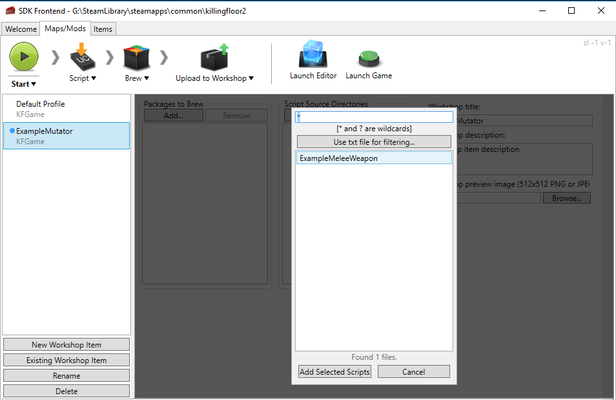Click New Workshop Item button
Image resolution: width=616 pixels, height=400 pixels.
[66, 345]
